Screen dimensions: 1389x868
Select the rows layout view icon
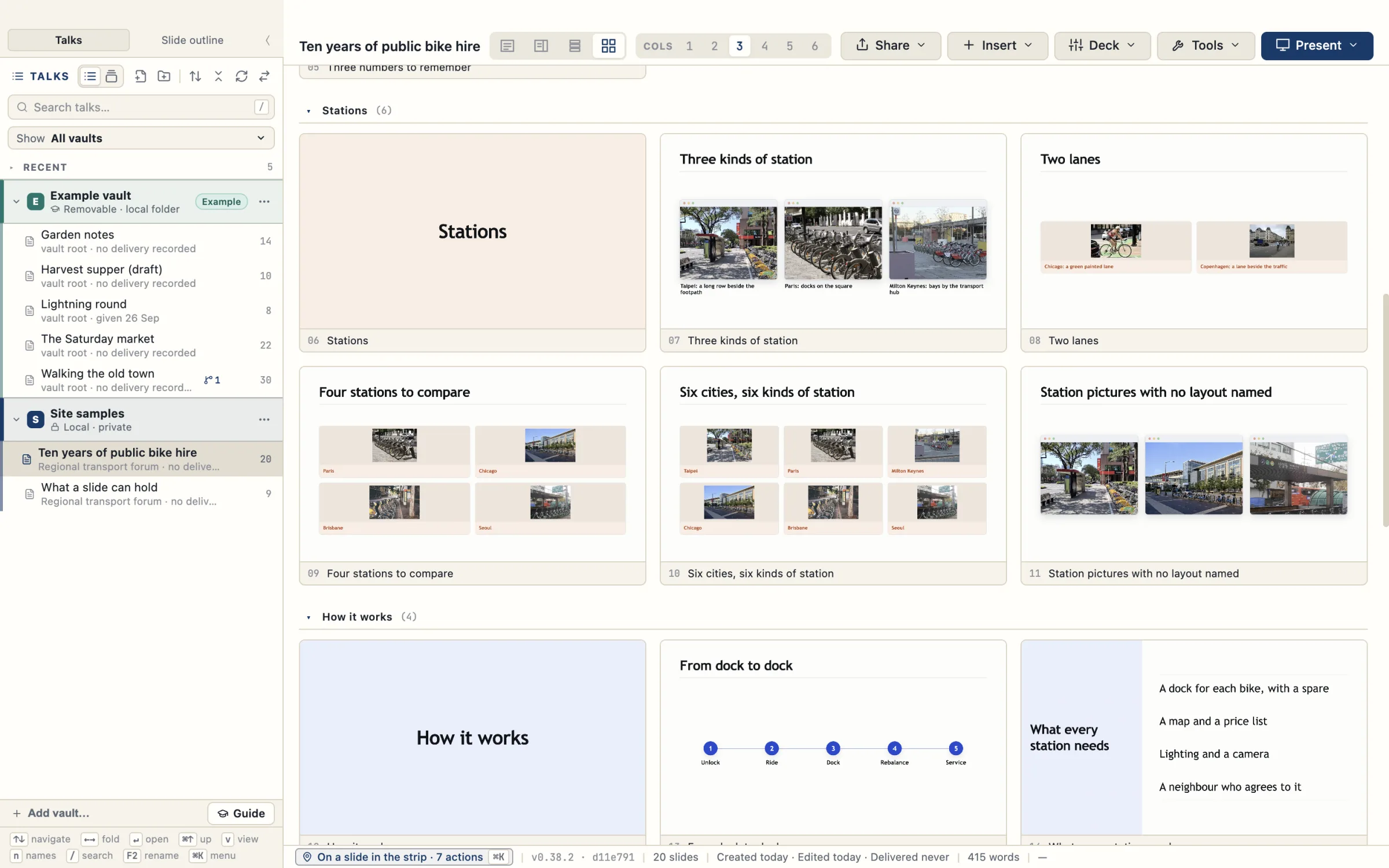[574, 46]
